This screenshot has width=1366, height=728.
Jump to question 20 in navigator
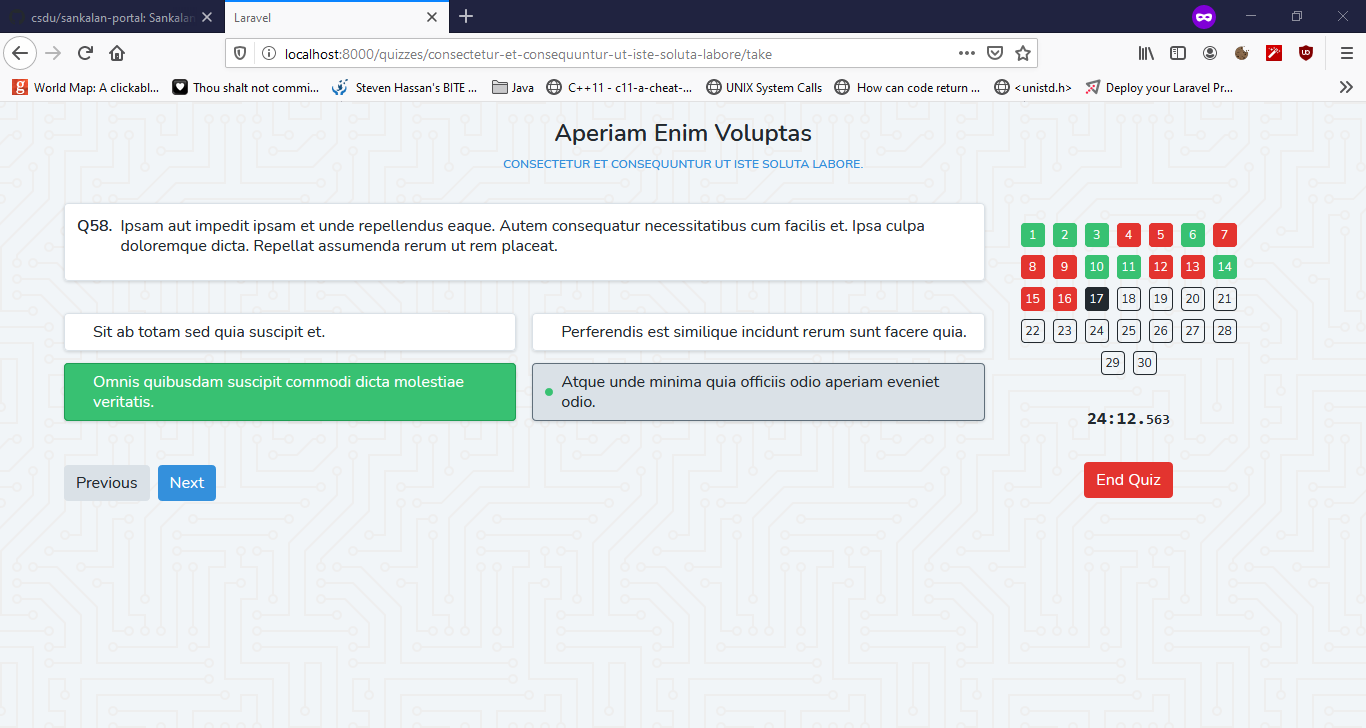(x=1193, y=299)
